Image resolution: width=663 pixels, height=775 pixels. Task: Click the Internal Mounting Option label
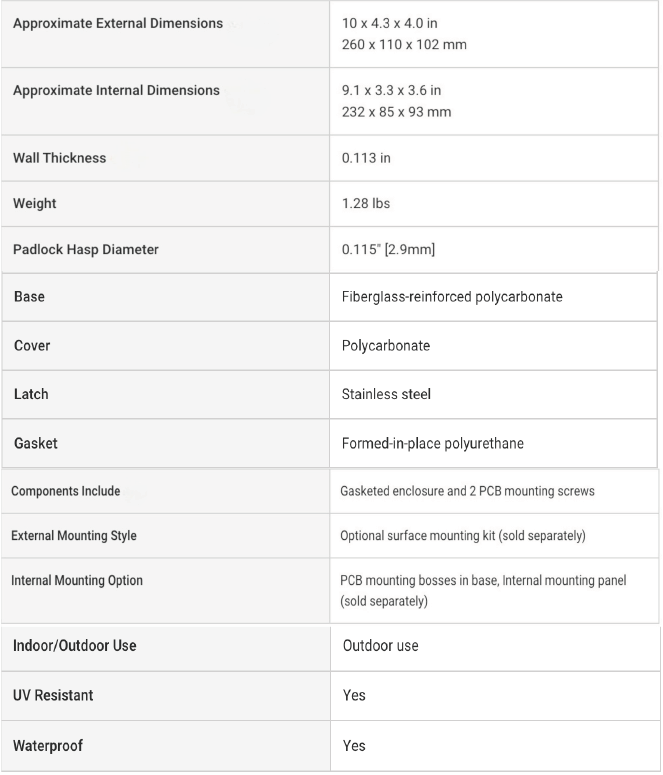77,581
